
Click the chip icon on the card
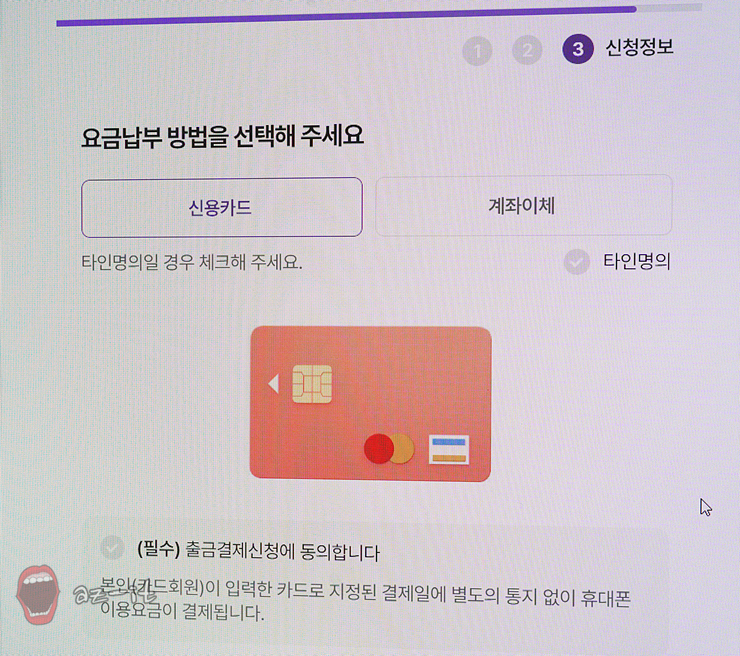coord(312,384)
